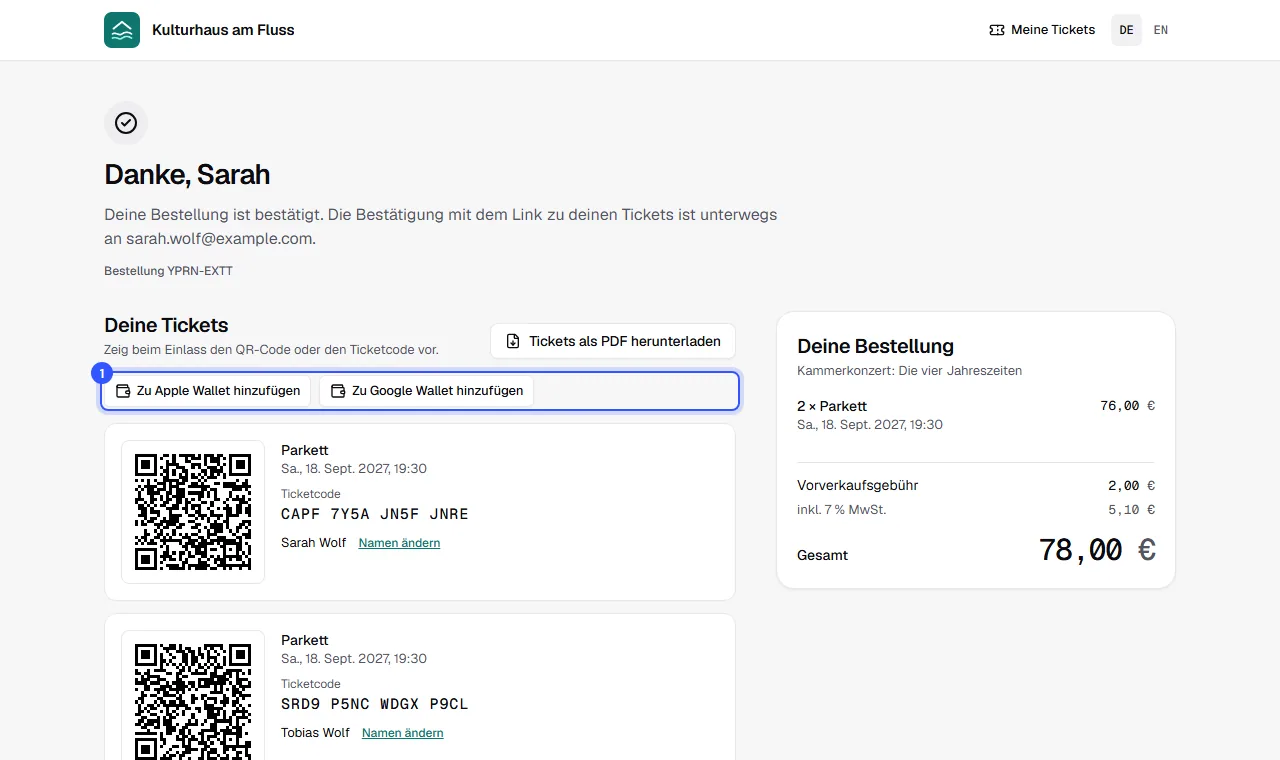
Task: Open the Kulturhaus am Fluss home link
Action: (x=199, y=30)
